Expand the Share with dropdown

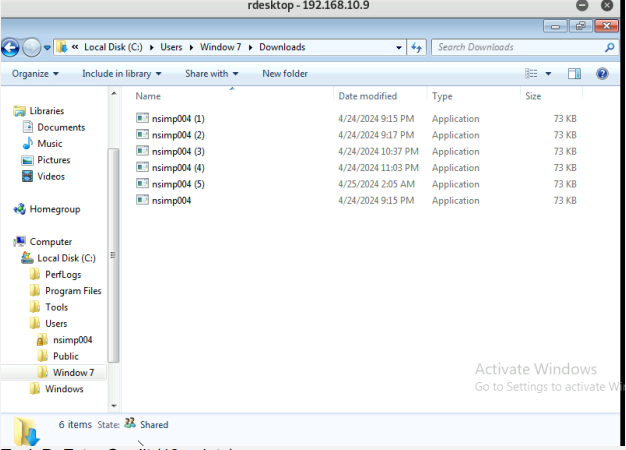[x=211, y=73]
